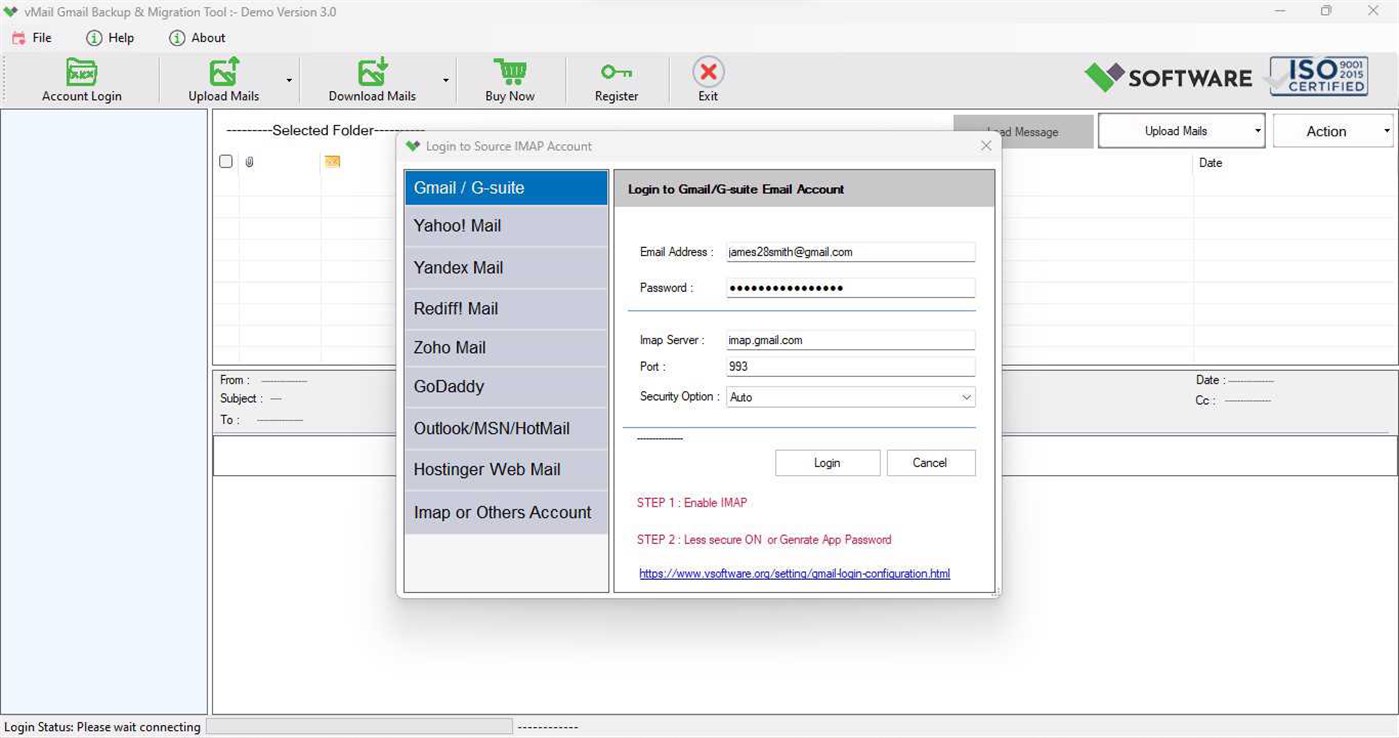Click the ISO Certified badge
Screen dimensions: 1399x738
(x=1319, y=76)
